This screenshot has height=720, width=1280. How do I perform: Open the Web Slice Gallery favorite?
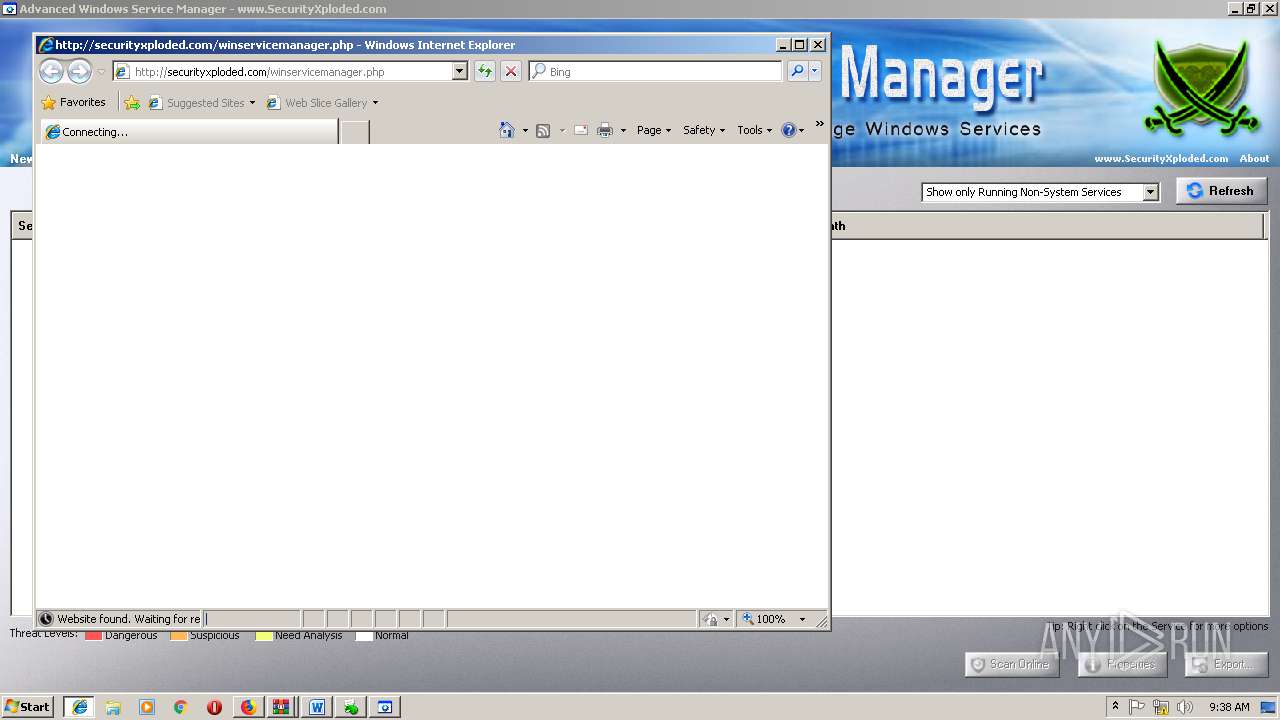322,102
